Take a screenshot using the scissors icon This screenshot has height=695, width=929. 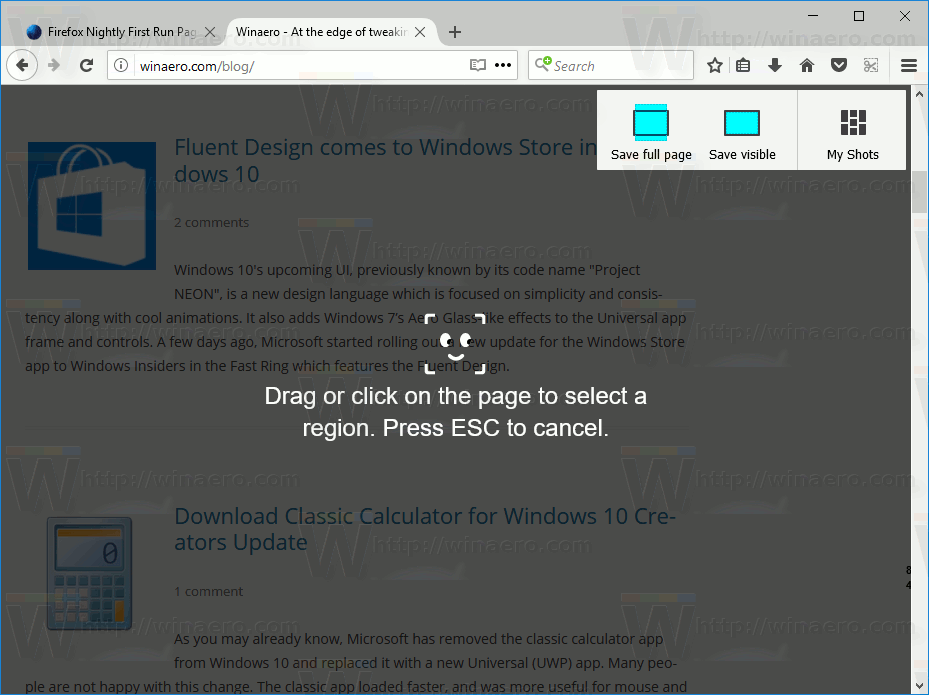click(x=870, y=64)
